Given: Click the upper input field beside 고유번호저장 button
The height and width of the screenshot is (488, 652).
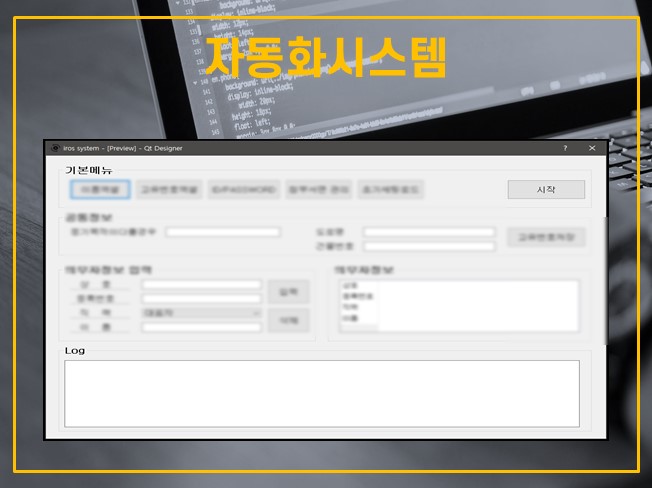Looking at the screenshot, I should [x=429, y=232].
